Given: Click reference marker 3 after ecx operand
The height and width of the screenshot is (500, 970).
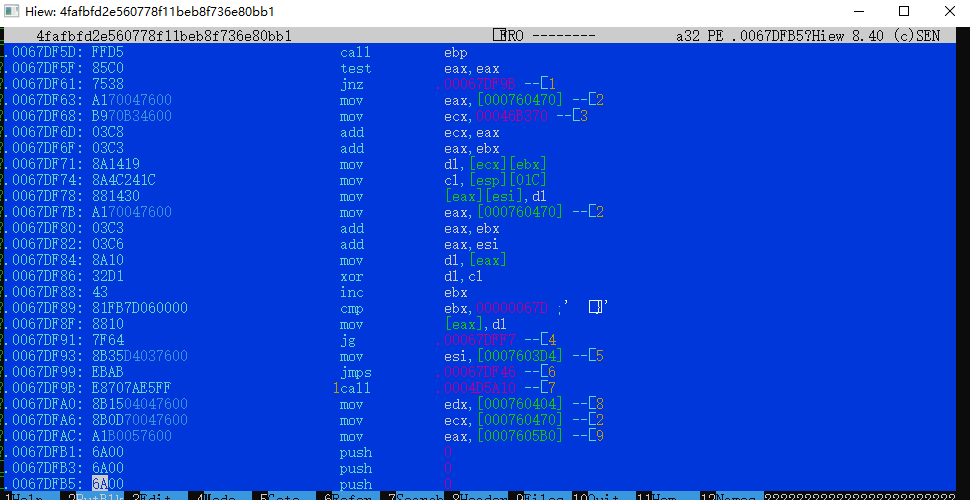Looking at the screenshot, I should [x=583, y=116].
